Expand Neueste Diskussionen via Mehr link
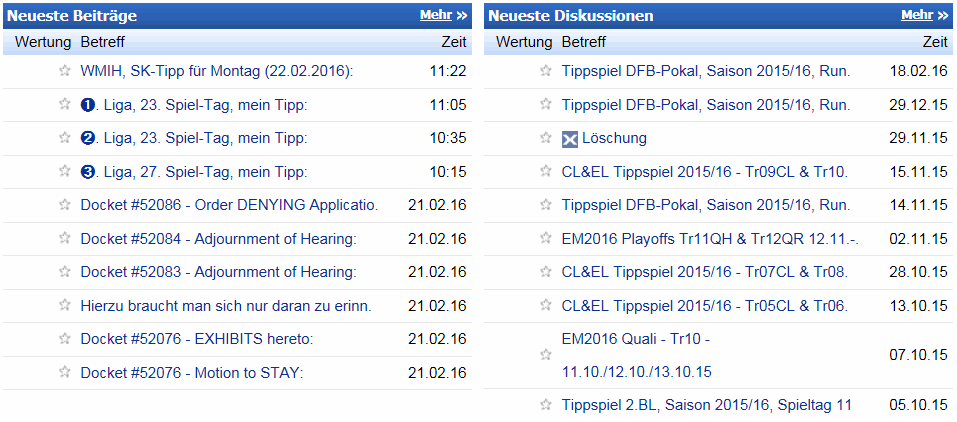This screenshot has width=957, height=422. (x=925, y=15)
